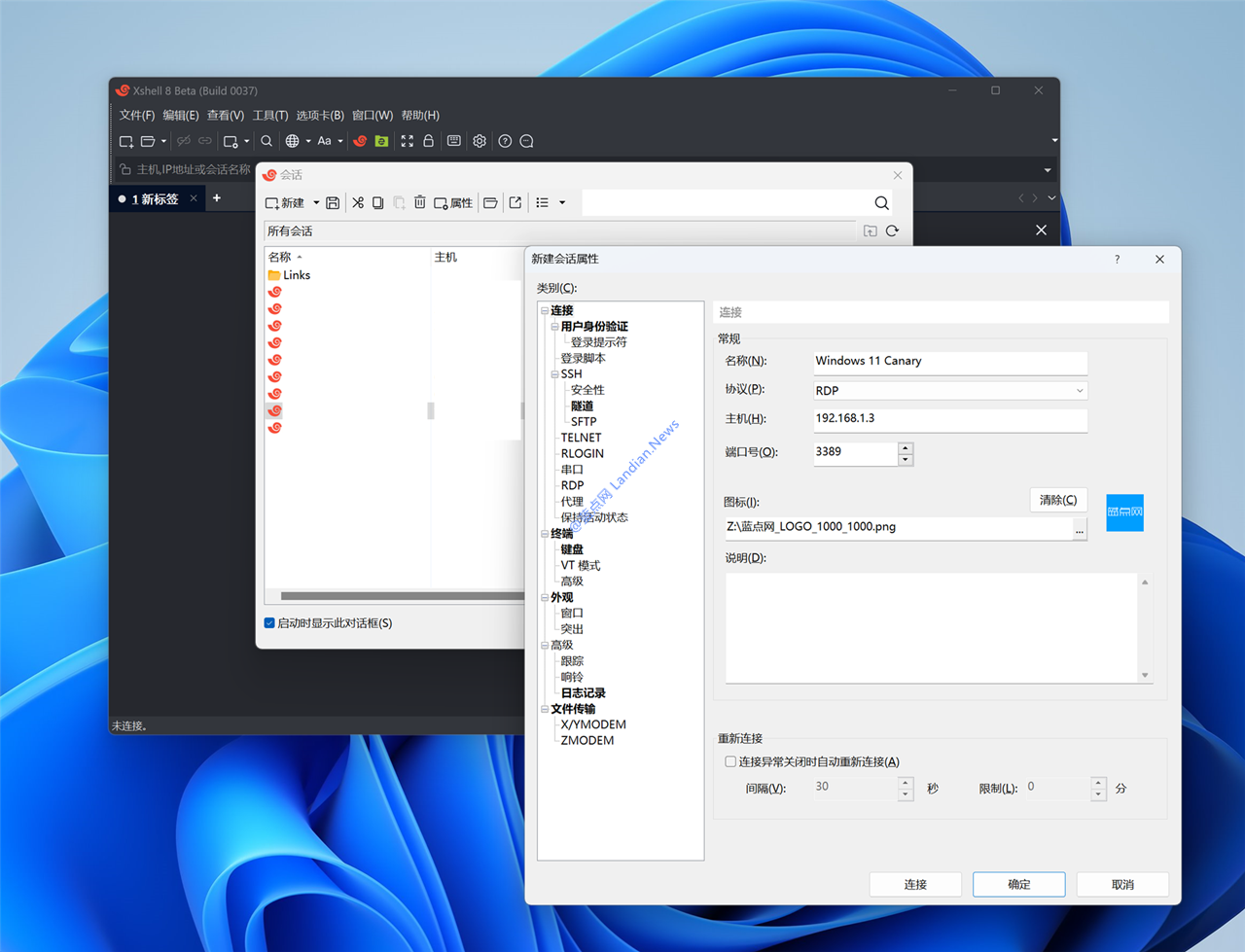Open options via the gear icon

480,141
